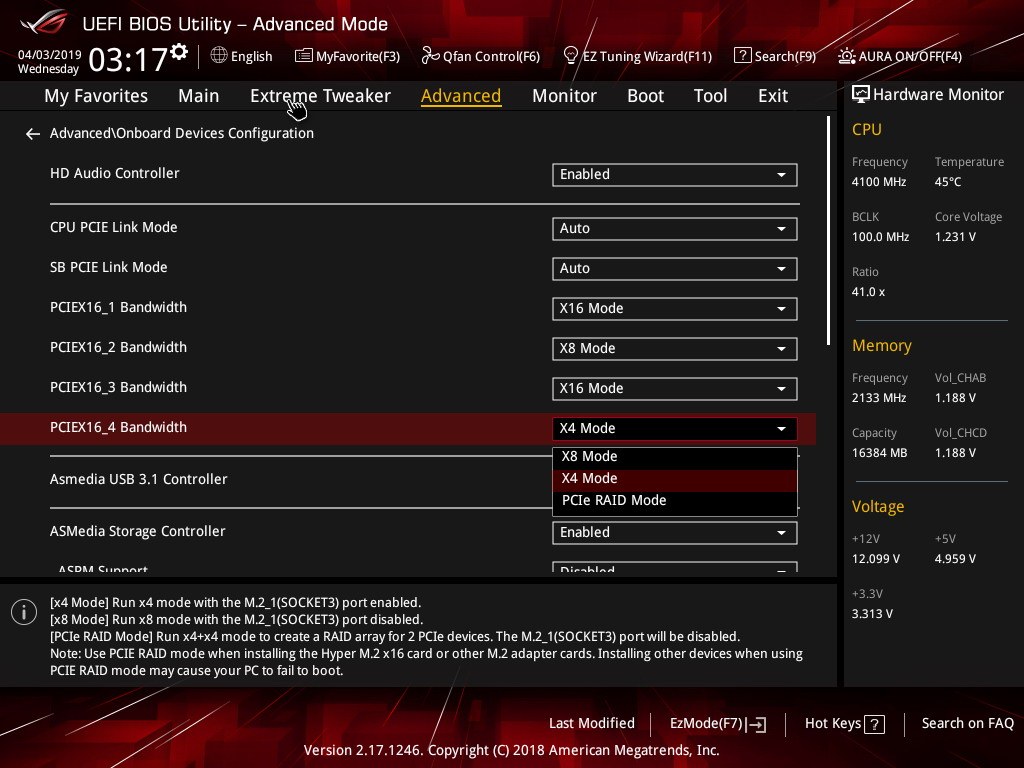Open the PCIEX16_1 Bandwidth dropdown

point(675,308)
